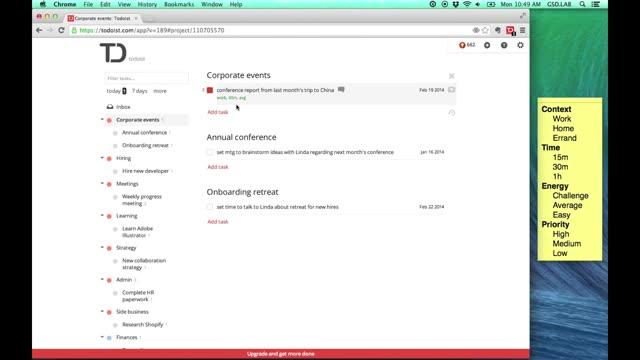Open the comment icon on conference report task
The image size is (640, 360).
[341, 89]
